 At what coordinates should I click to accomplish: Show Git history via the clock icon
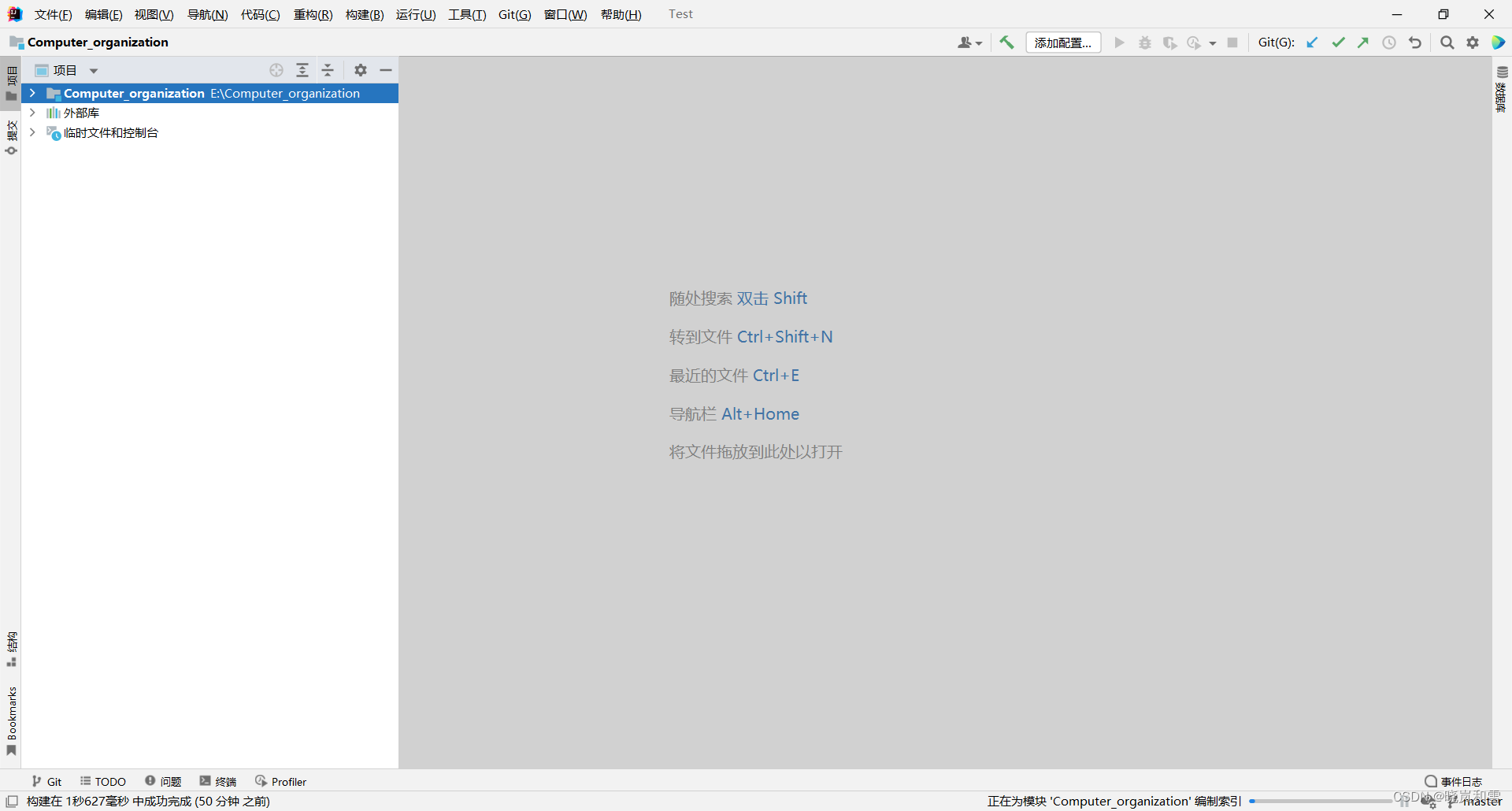click(x=1389, y=43)
